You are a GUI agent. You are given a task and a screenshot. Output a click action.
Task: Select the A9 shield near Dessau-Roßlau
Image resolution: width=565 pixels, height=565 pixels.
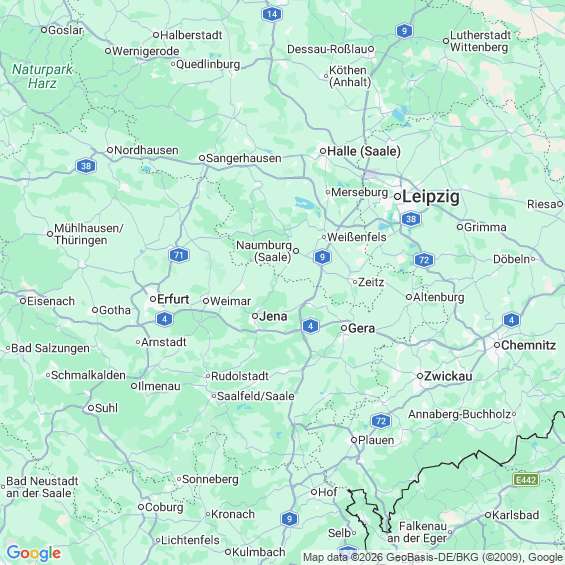pyautogui.click(x=404, y=31)
